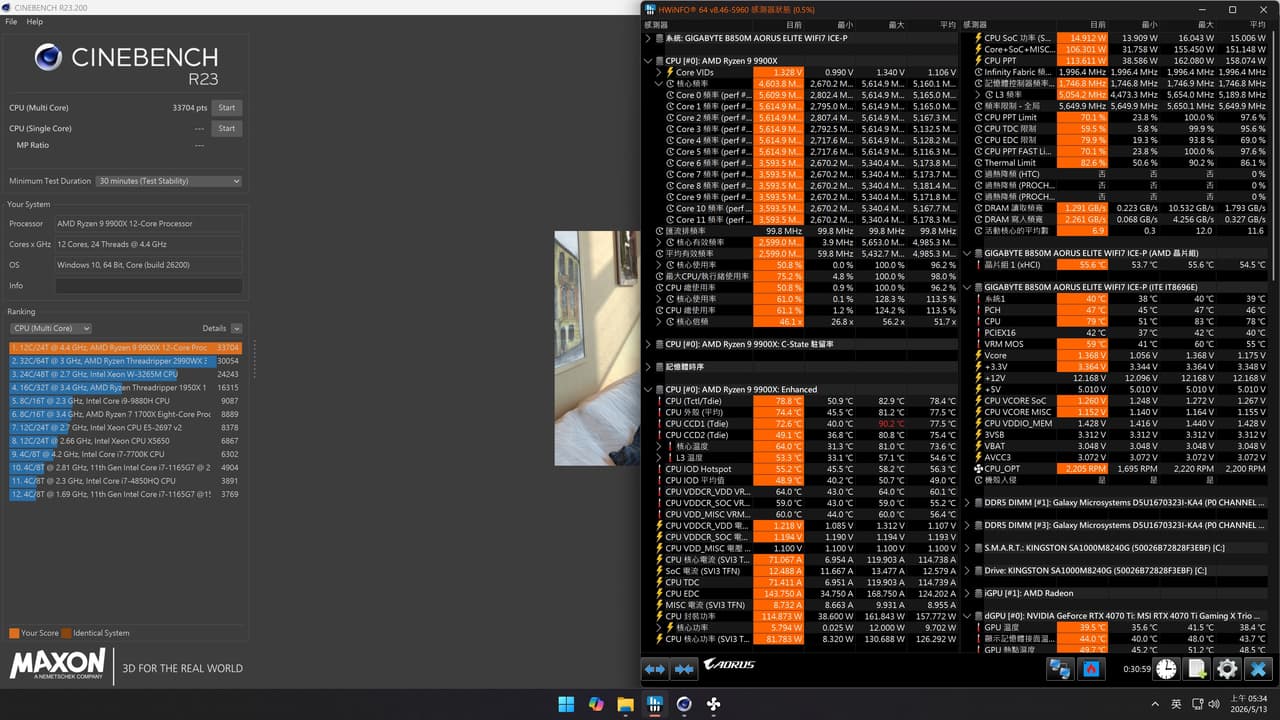
Task: Click the Info input field
Action: click(x=148, y=286)
